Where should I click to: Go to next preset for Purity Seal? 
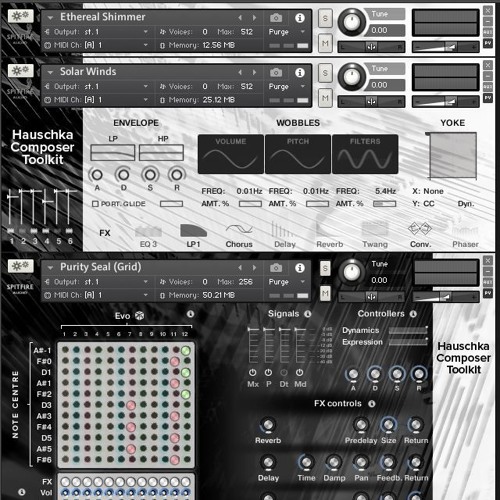[254, 268]
